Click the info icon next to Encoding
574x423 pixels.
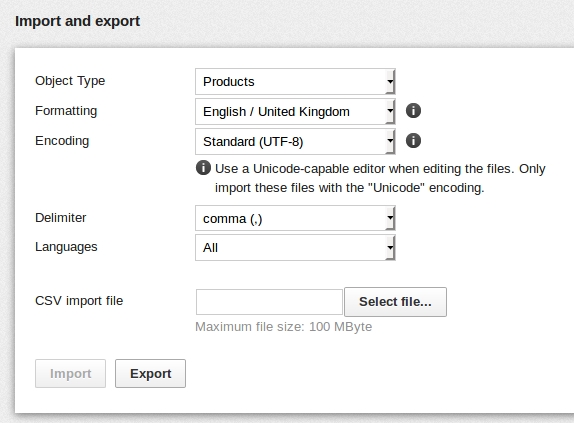[413, 141]
